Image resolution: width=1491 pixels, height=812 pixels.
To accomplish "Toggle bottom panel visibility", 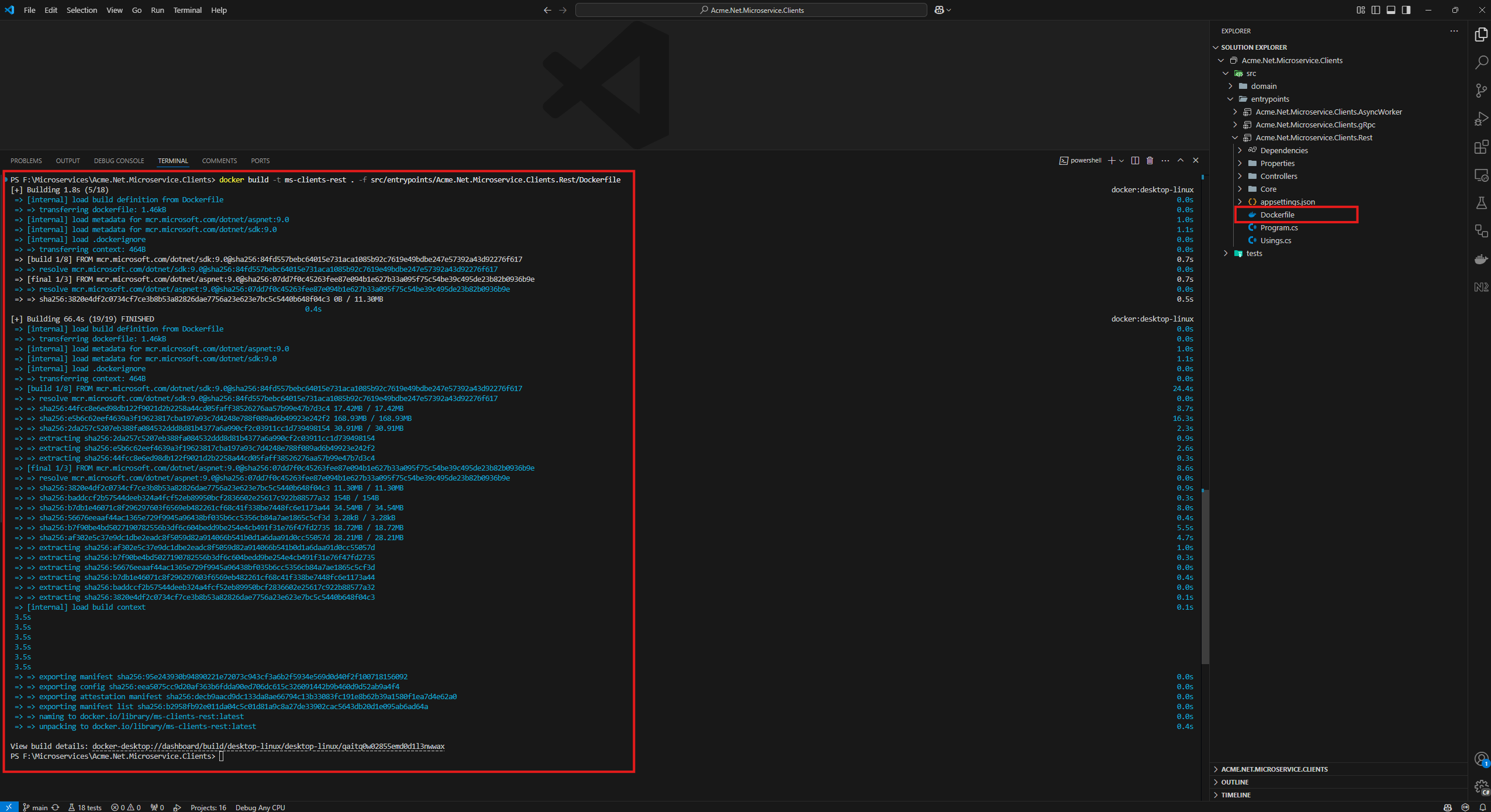I will click(x=1391, y=10).
